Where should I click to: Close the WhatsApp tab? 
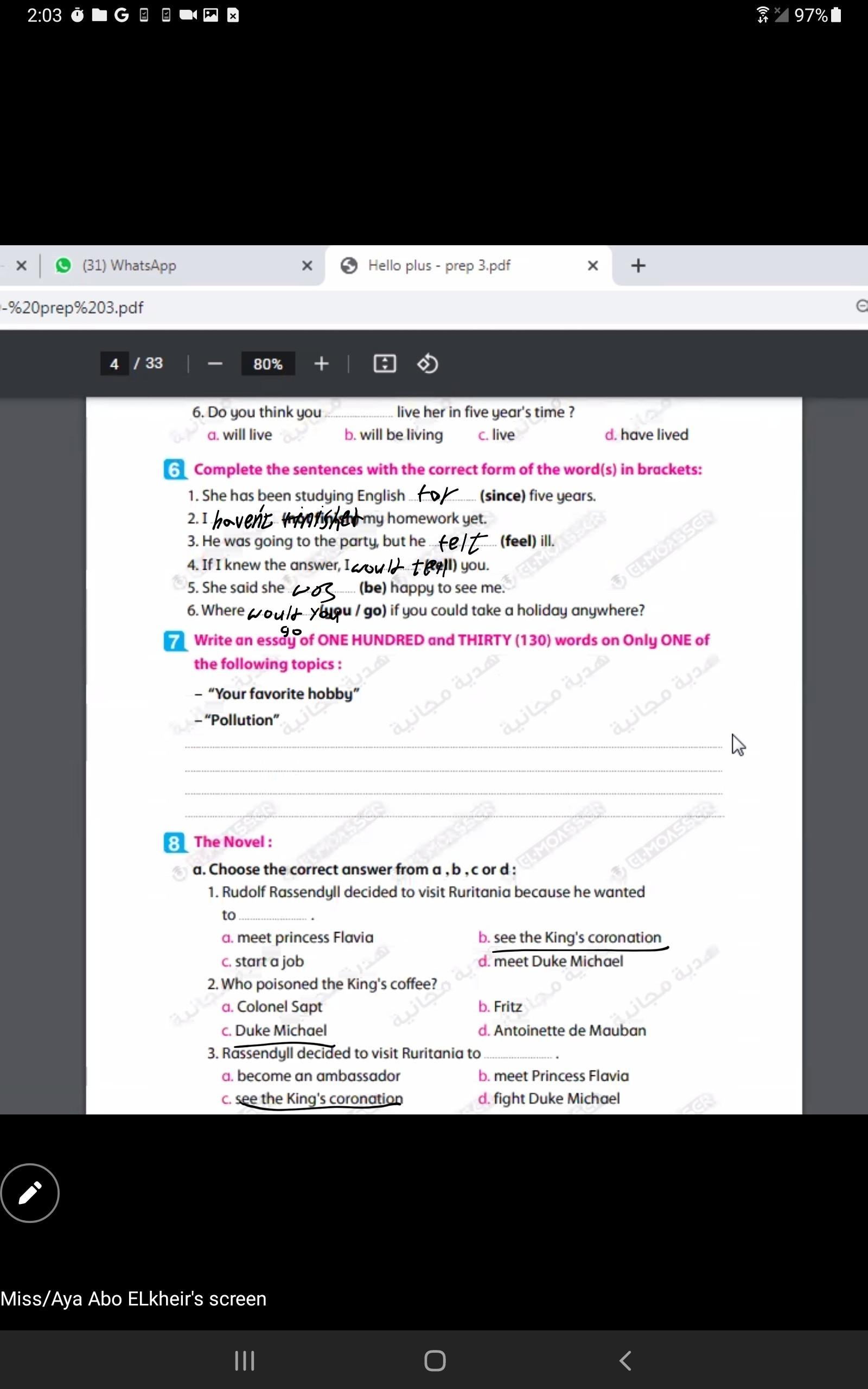(x=307, y=265)
